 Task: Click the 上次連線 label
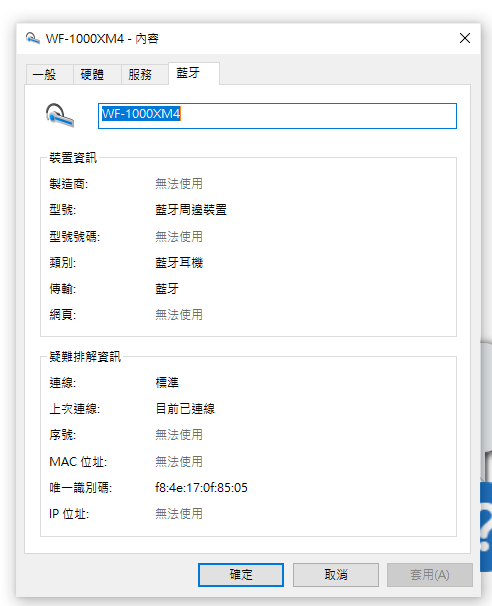coord(74,409)
